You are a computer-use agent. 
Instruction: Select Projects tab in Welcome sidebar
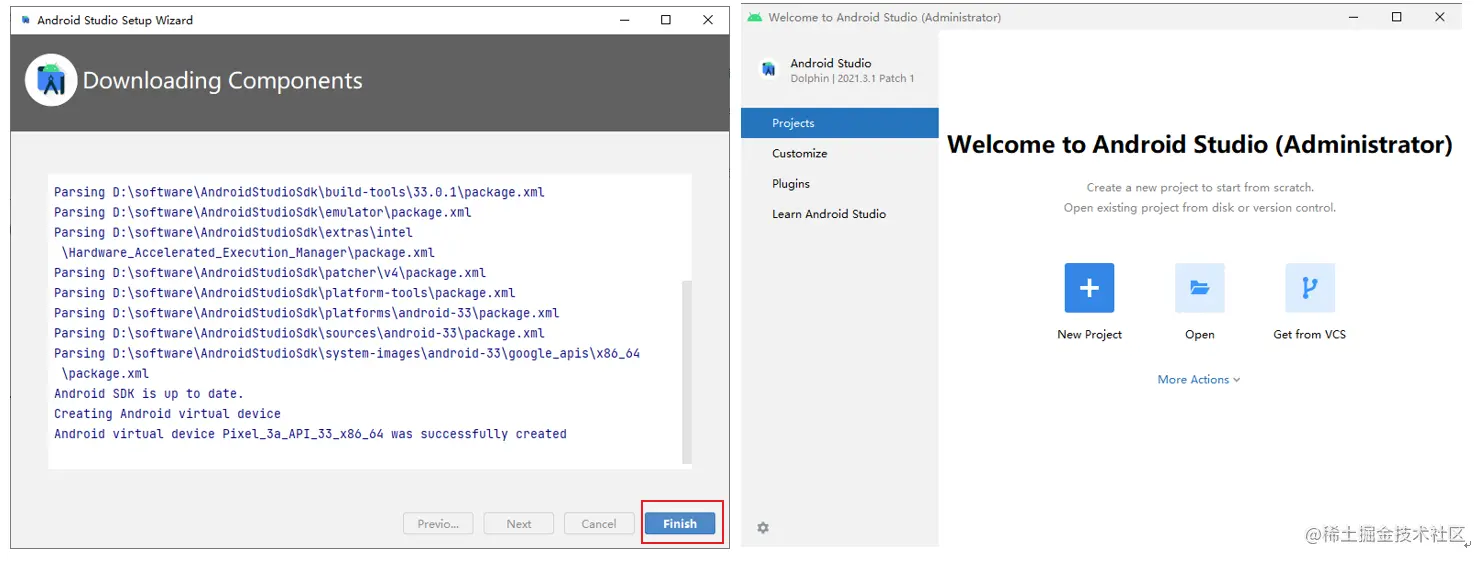click(x=840, y=123)
